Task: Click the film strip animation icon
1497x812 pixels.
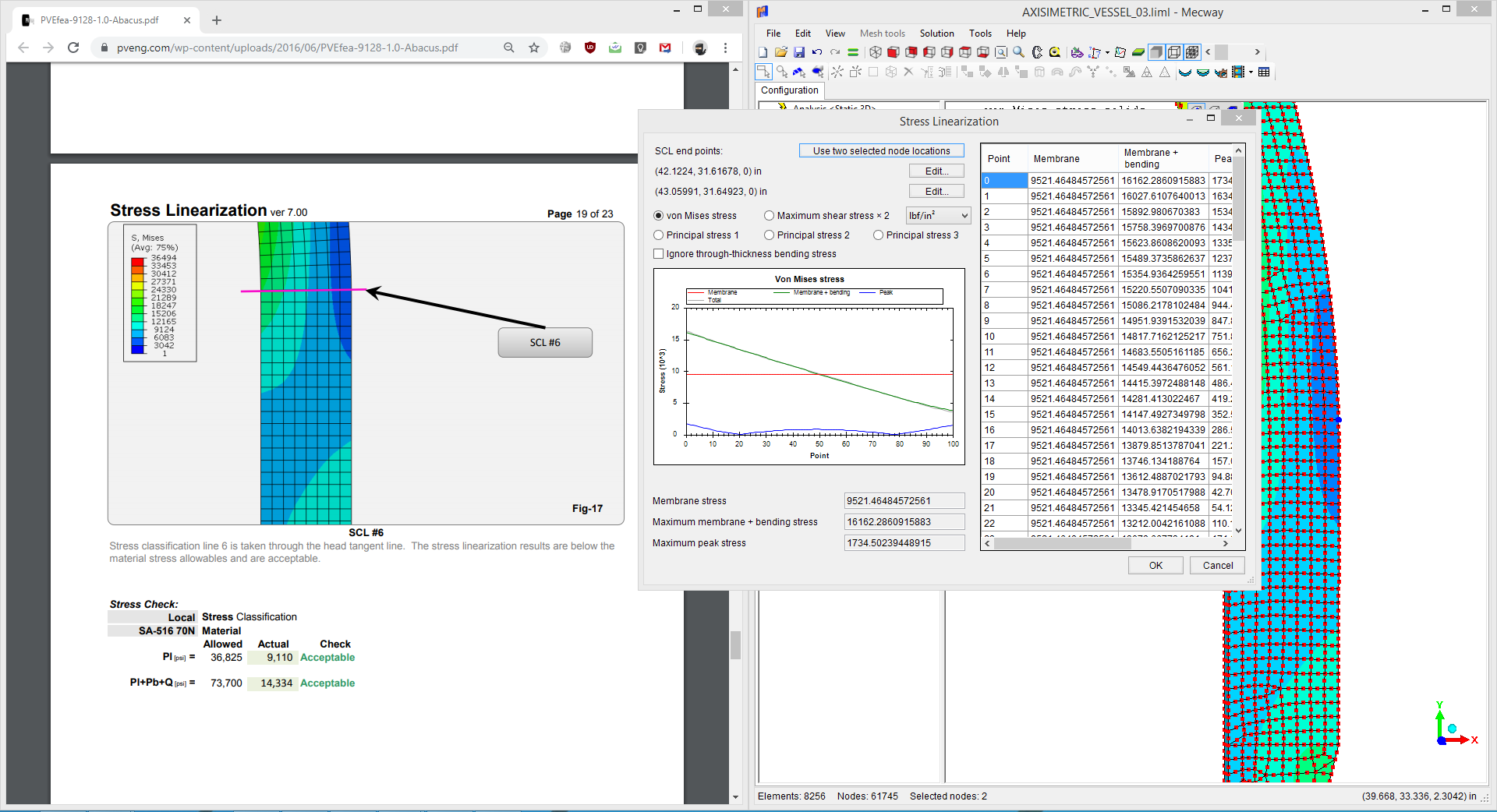Action: click(1238, 72)
